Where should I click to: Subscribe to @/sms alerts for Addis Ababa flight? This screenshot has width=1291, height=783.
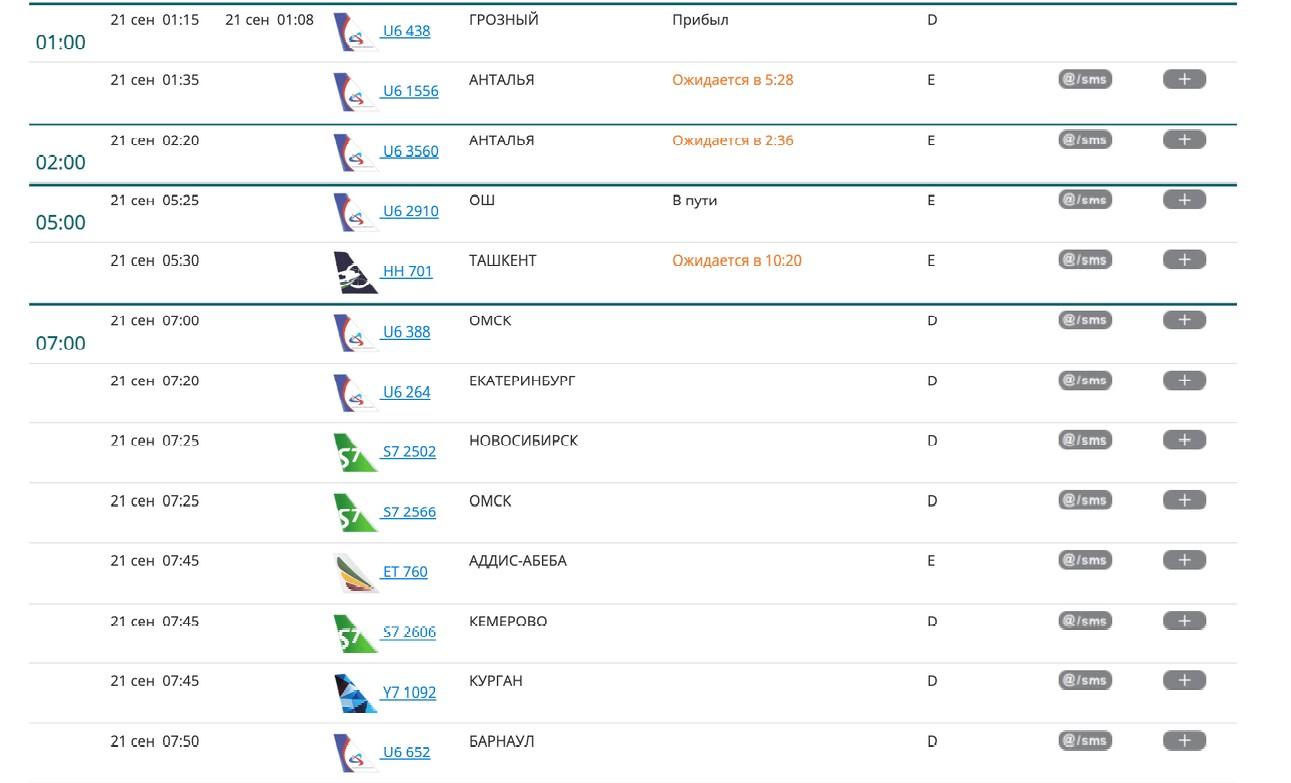click(1085, 560)
